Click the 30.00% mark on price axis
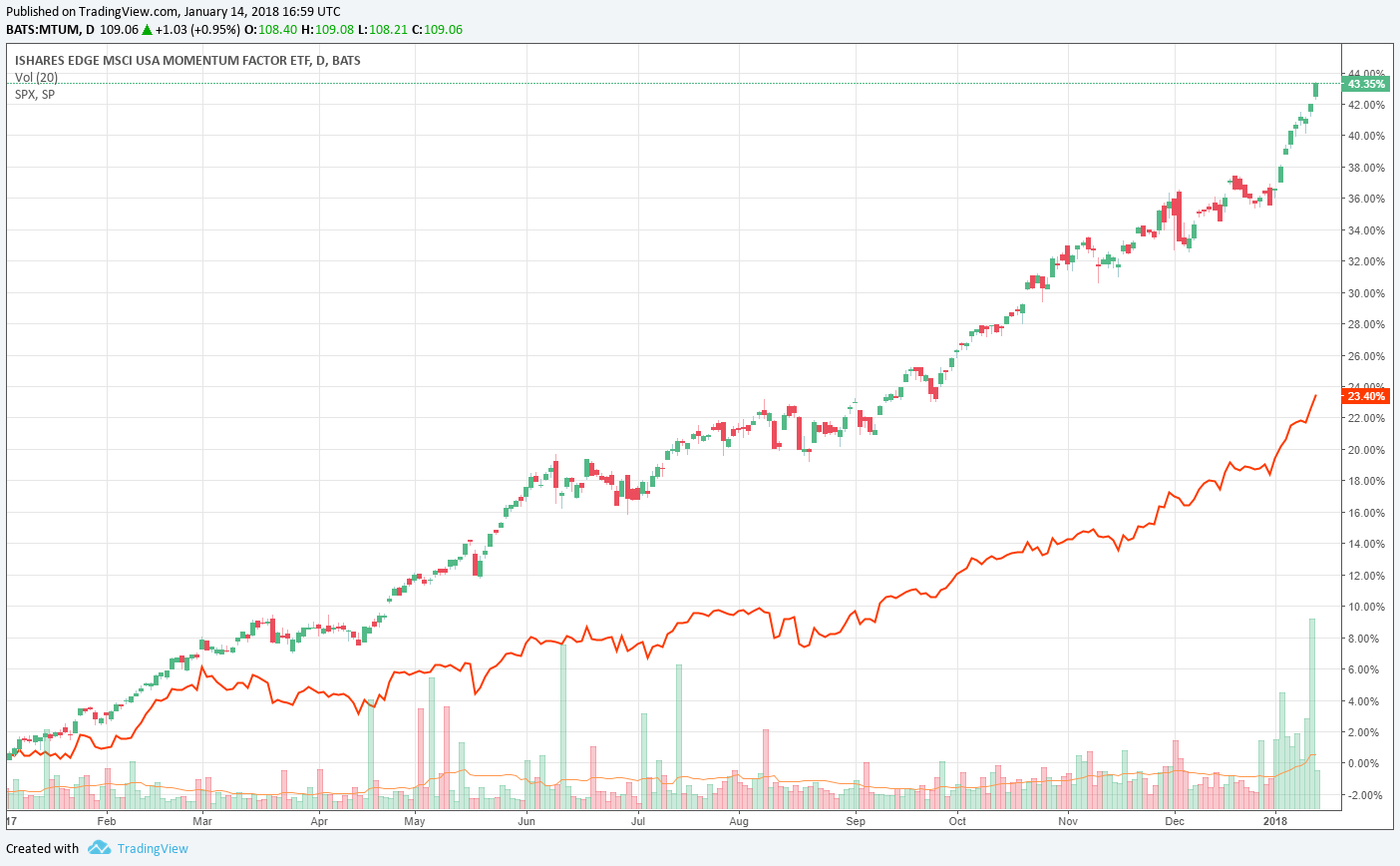 1365,293
